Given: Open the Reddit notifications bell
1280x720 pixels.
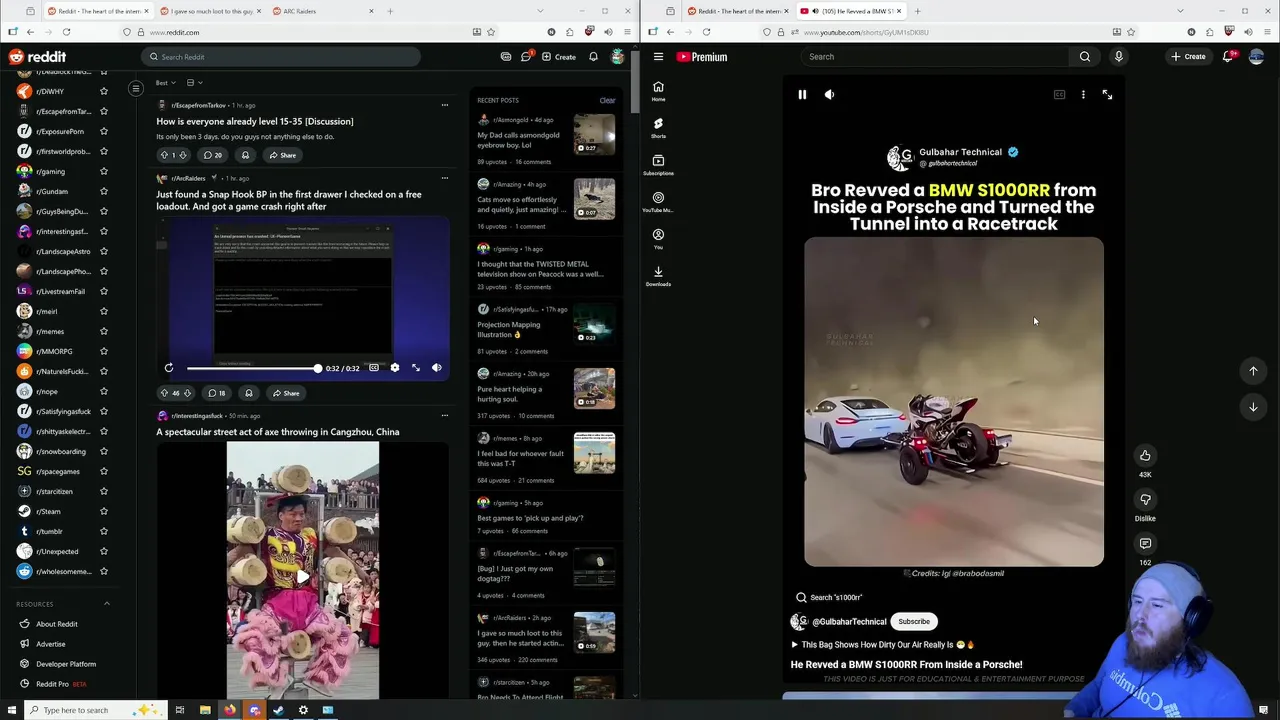Looking at the screenshot, I should coord(593,57).
